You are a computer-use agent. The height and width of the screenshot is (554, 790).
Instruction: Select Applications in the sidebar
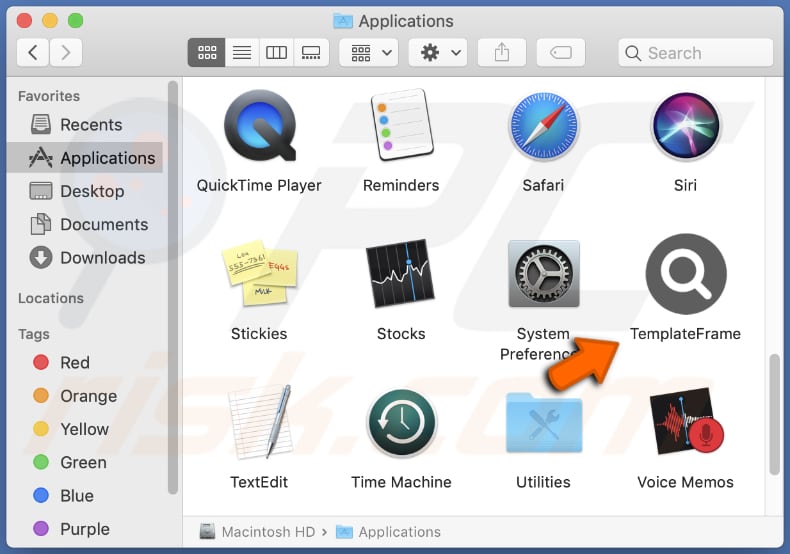point(85,158)
